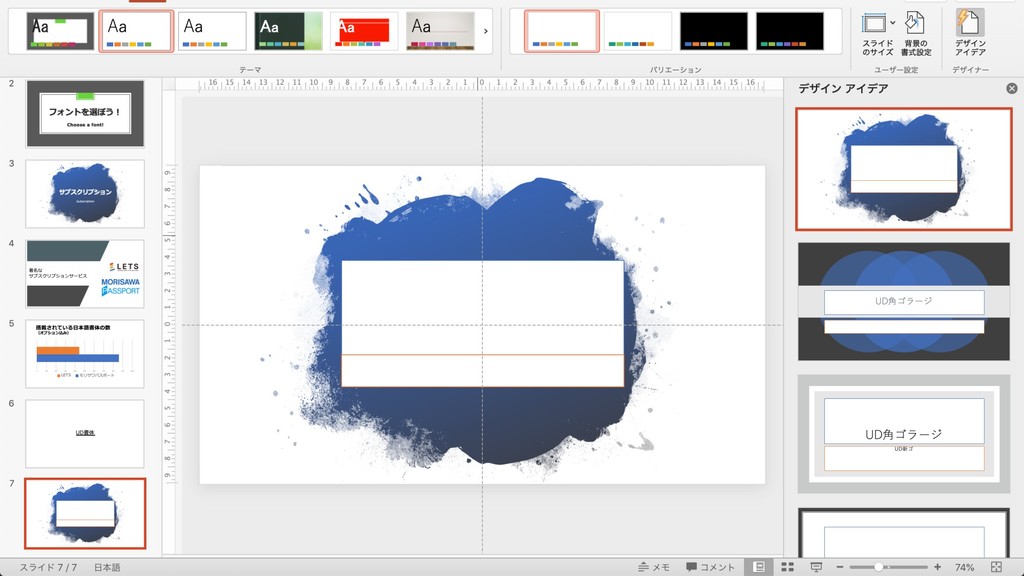The image size is (1024, 576).
Task: Apply the overlapping circles design idea
Action: coord(903,301)
